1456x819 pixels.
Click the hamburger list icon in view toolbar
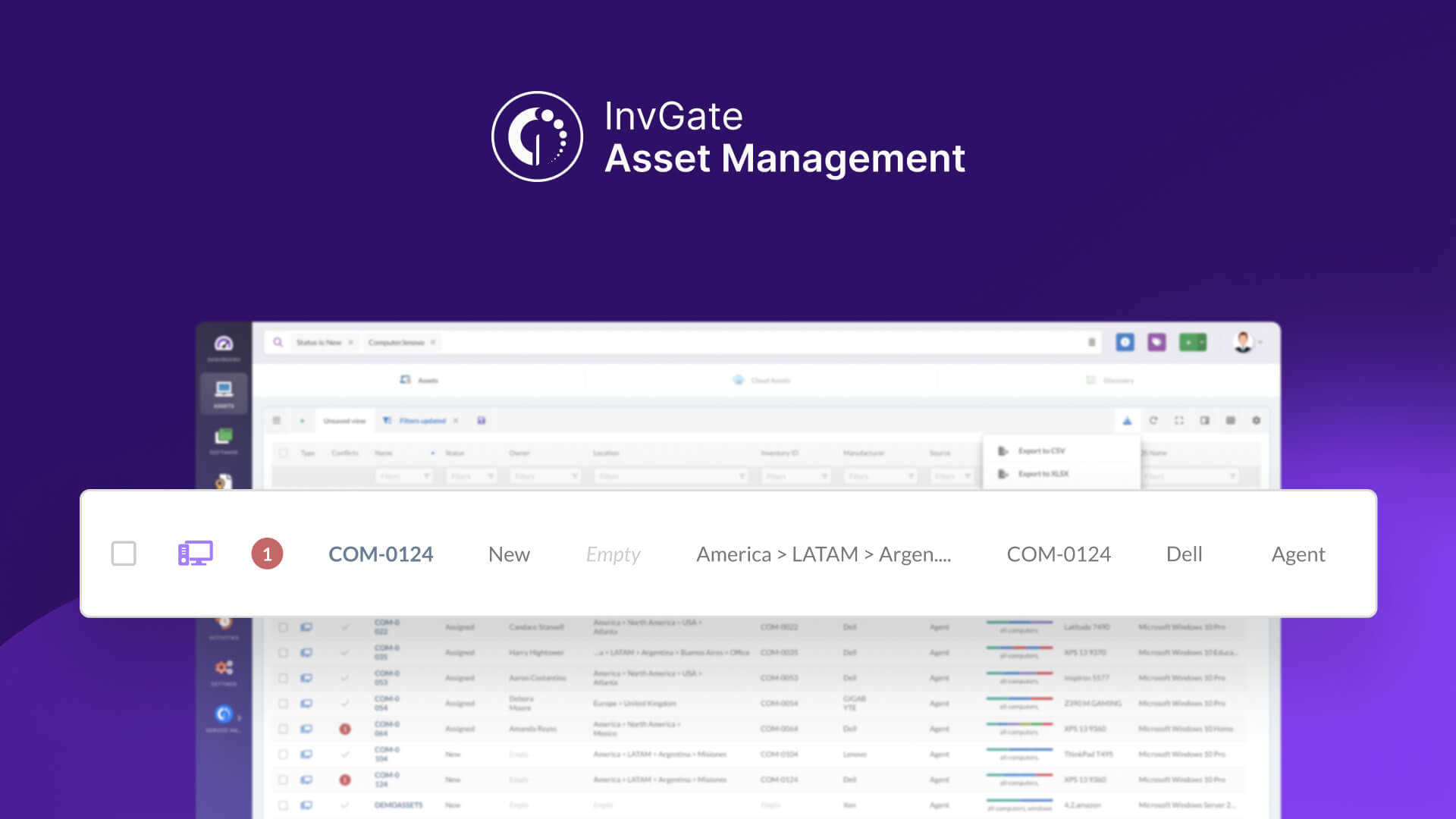pyautogui.click(x=277, y=420)
